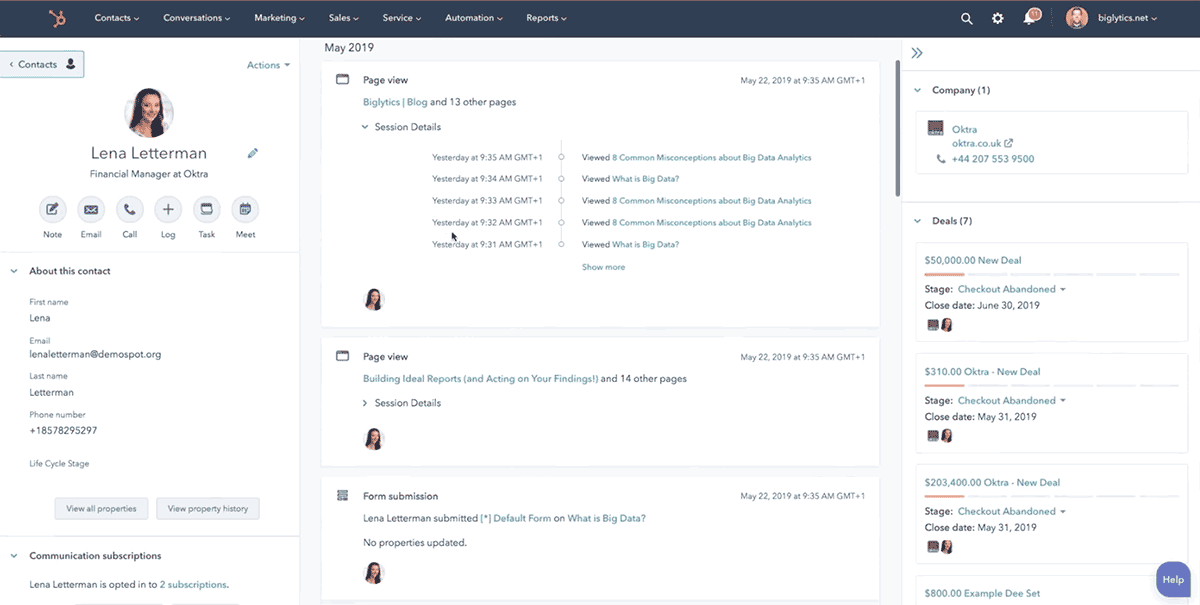Open the Contacts menu
Image resolution: width=1200 pixels, height=605 pixels.
[117, 18]
